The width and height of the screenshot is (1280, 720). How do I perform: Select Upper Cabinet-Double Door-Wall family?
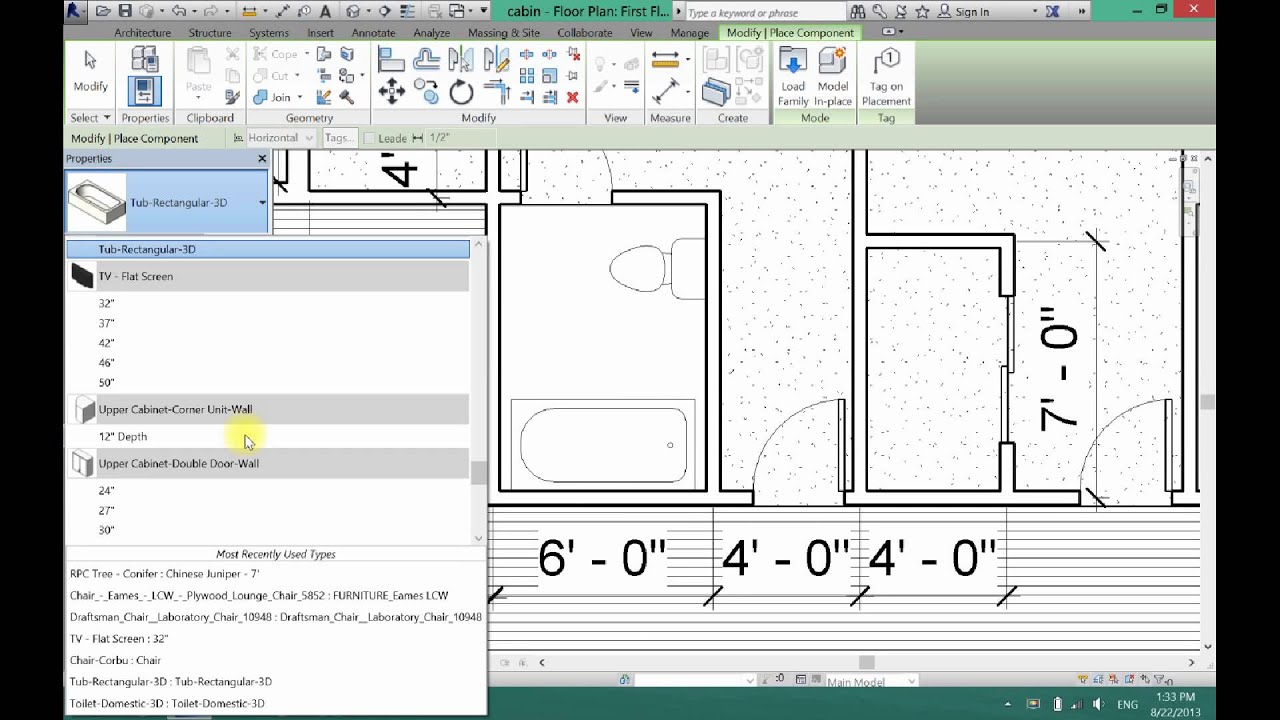point(267,463)
